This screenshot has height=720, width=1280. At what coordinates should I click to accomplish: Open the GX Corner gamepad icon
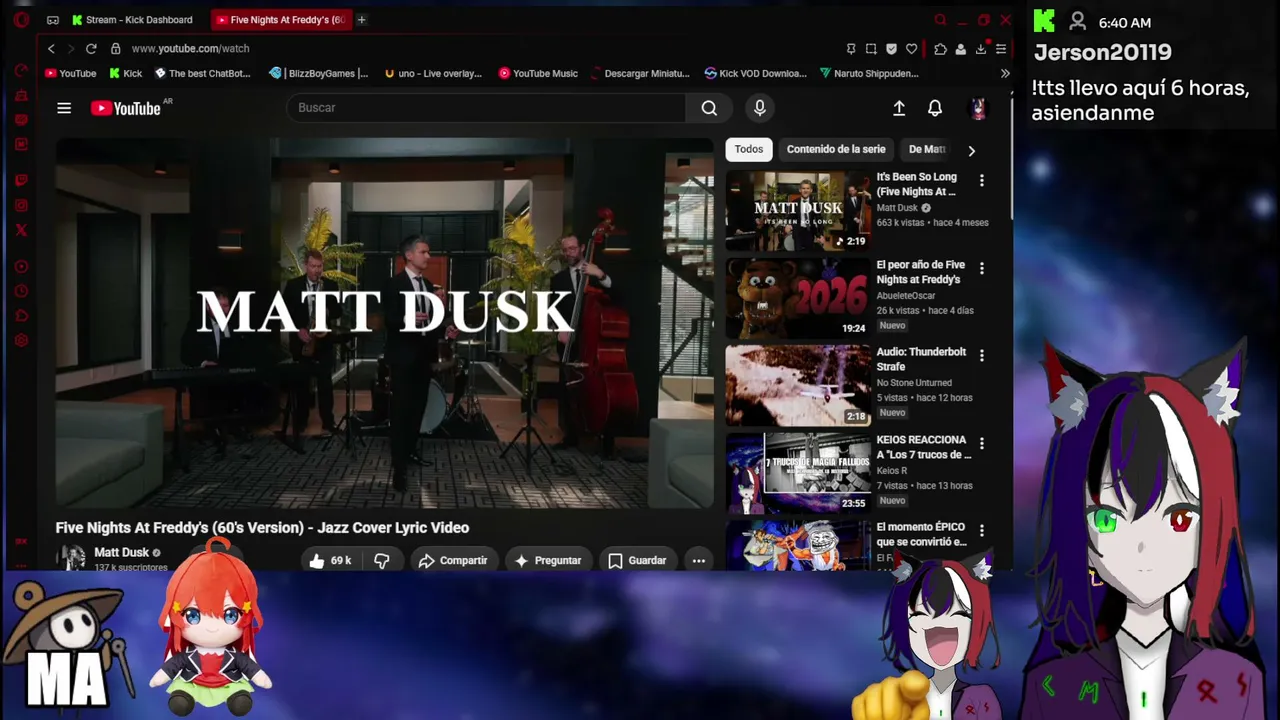tap(53, 20)
